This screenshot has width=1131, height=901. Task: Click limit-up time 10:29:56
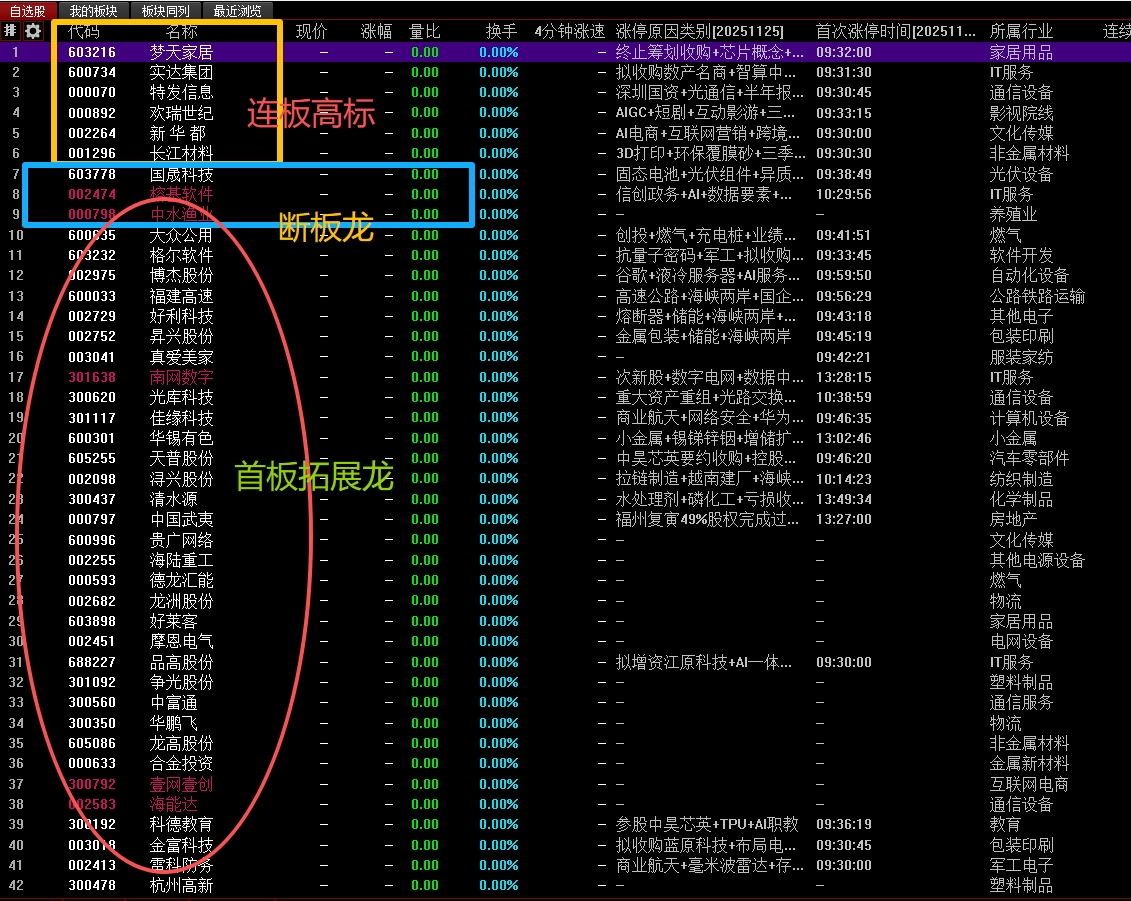click(x=844, y=194)
